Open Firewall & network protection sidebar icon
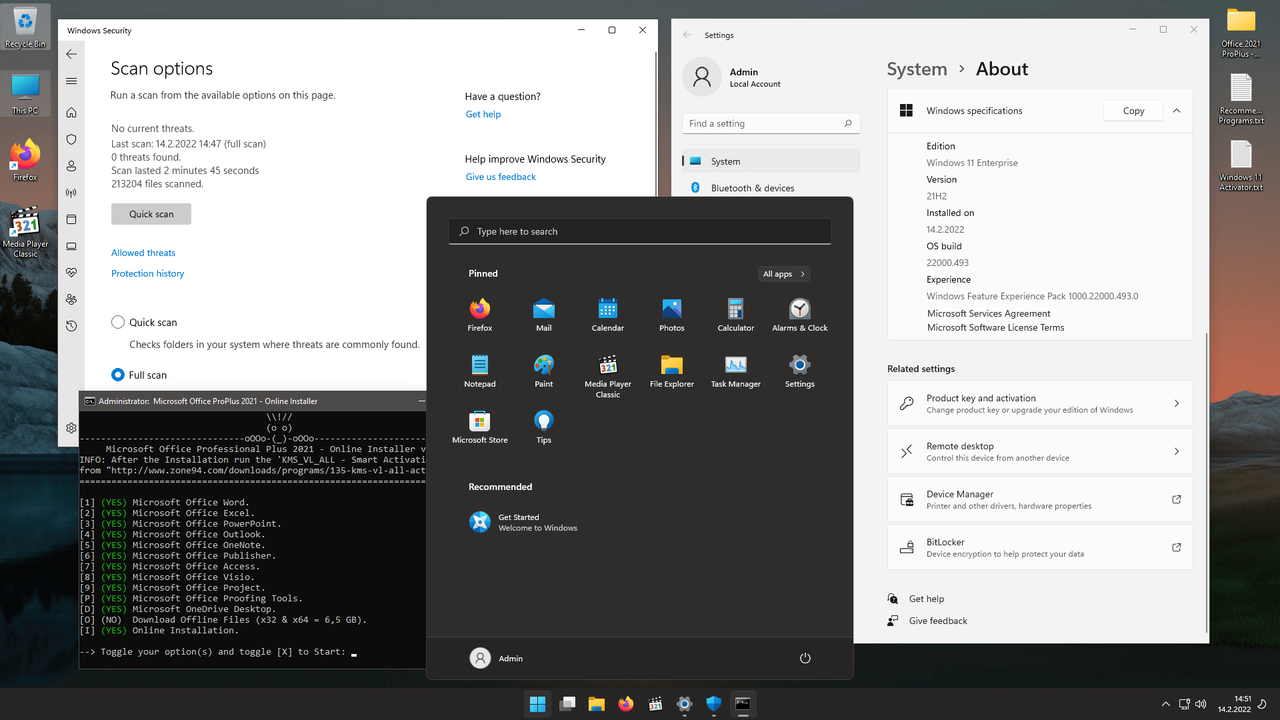 (x=71, y=193)
